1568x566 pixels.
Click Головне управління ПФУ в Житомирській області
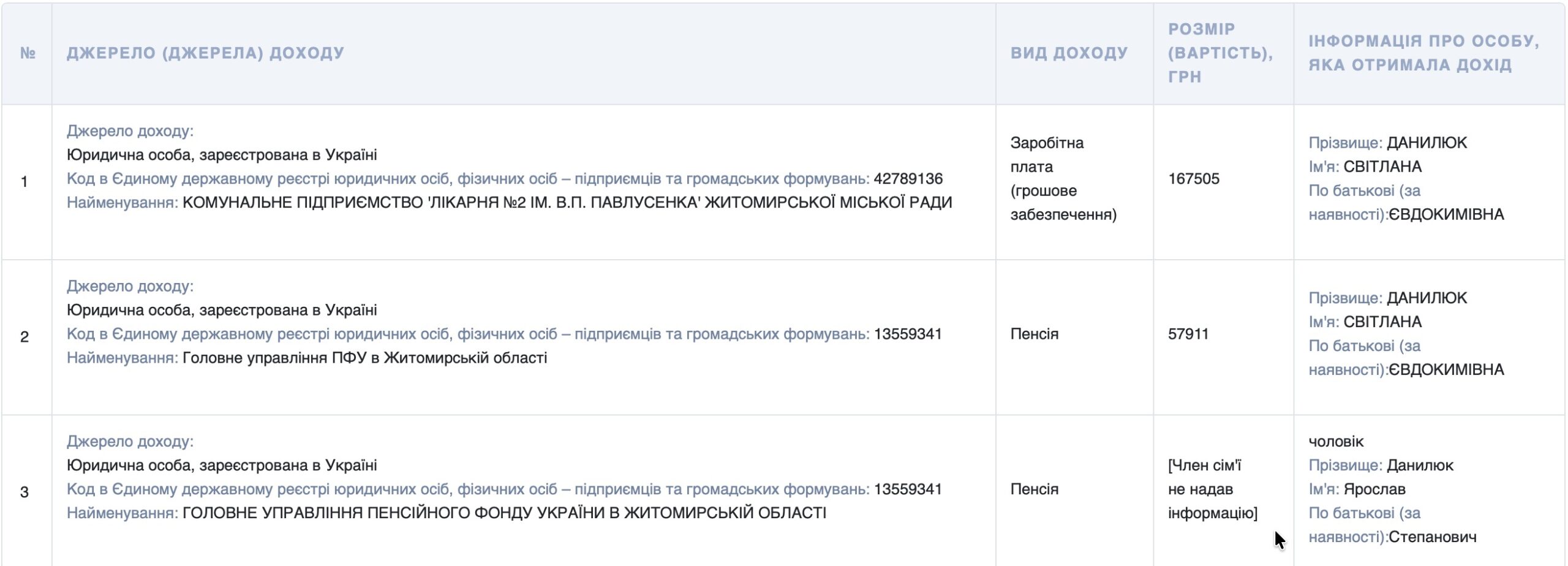coord(365,358)
